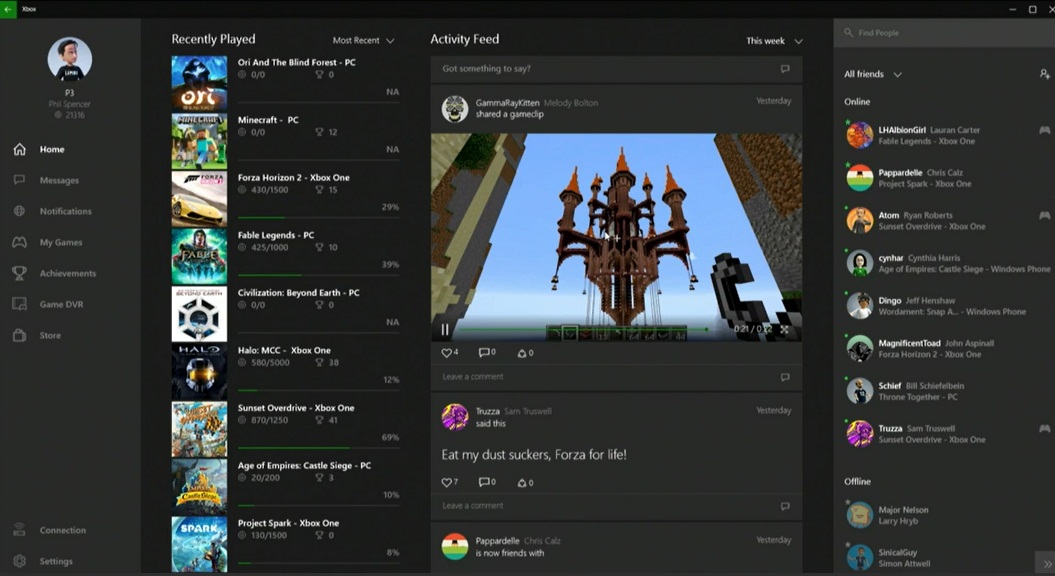Open Achievements via the trophy icon

(x=19, y=273)
